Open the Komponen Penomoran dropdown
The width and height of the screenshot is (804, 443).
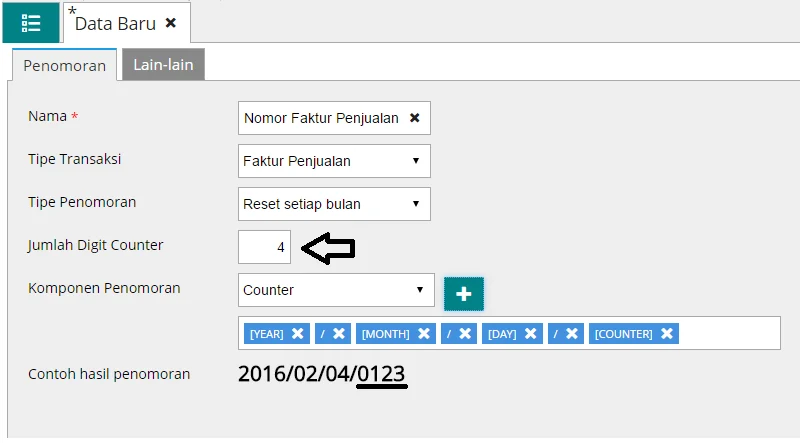click(x=336, y=290)
